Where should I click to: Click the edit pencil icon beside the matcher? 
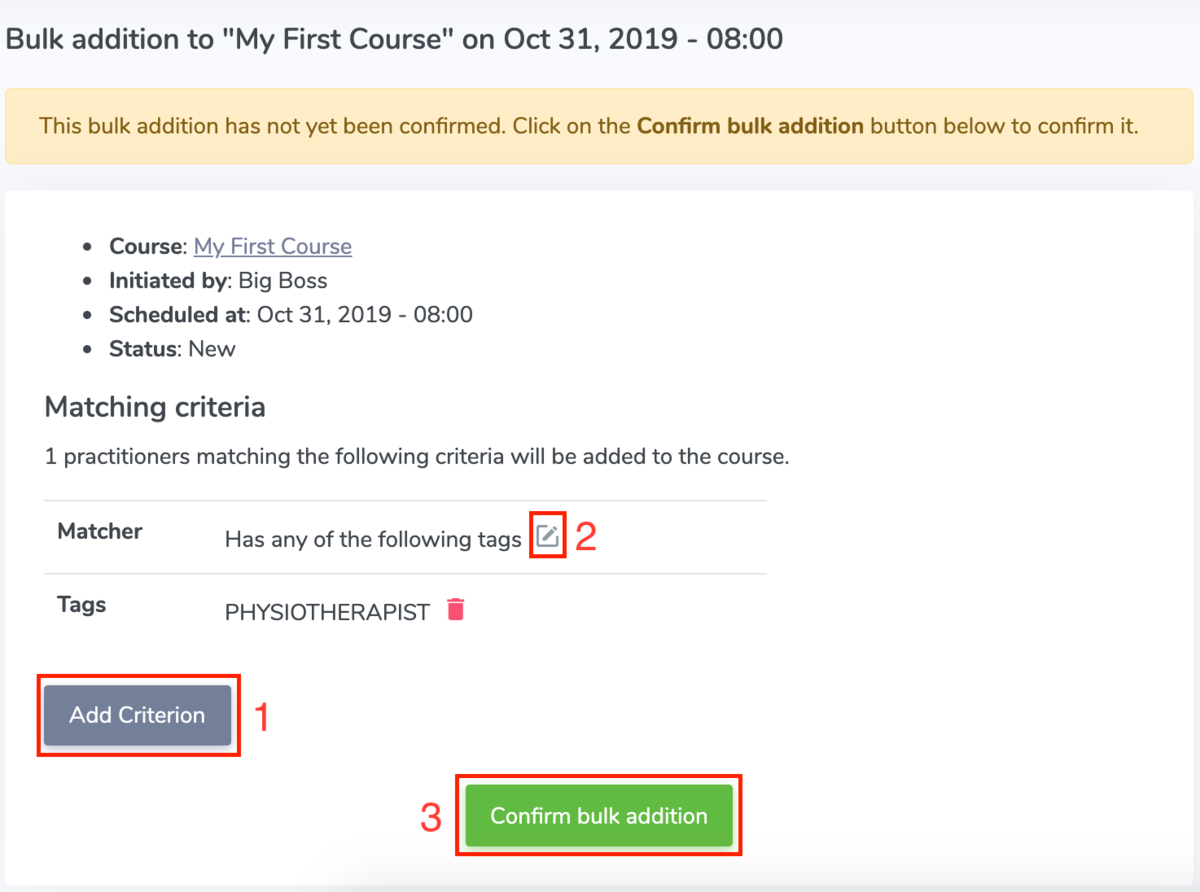[547, 538]
